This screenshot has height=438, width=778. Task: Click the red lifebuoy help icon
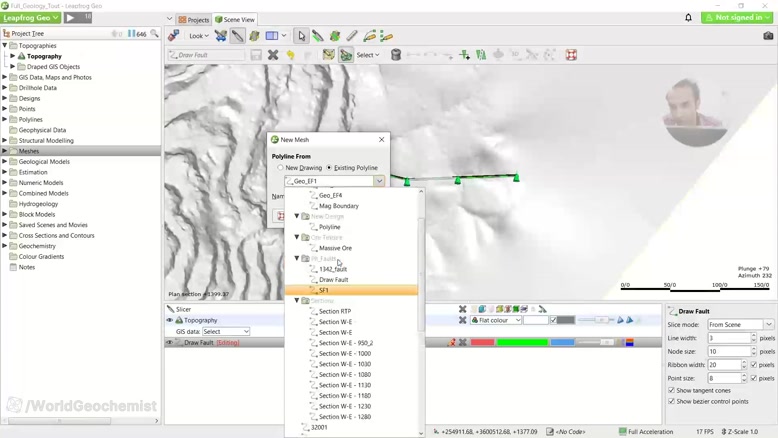[571, 55]
